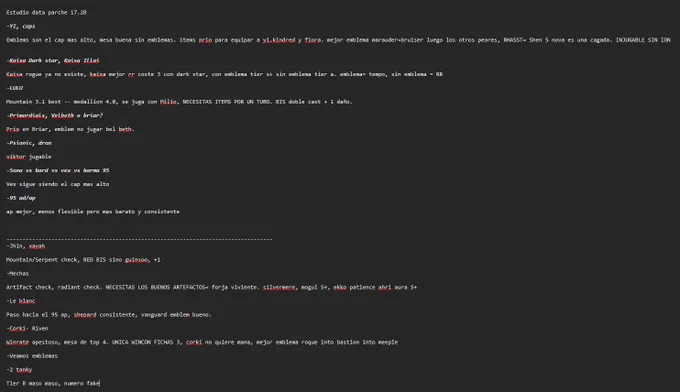
Task: Click heading '-Mechas'
Action: 18,274
